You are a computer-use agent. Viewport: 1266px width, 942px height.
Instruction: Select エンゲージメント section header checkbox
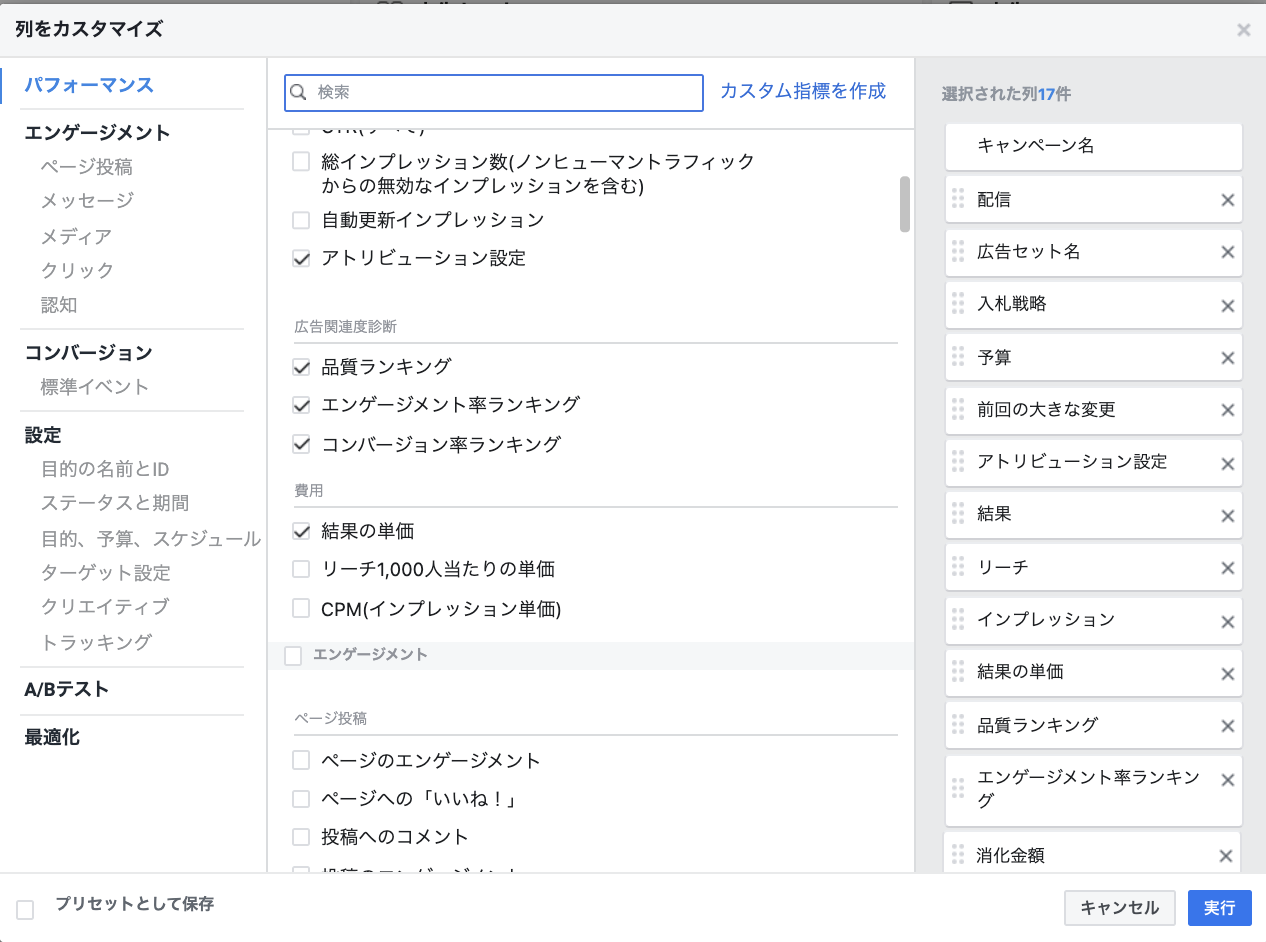293,656
